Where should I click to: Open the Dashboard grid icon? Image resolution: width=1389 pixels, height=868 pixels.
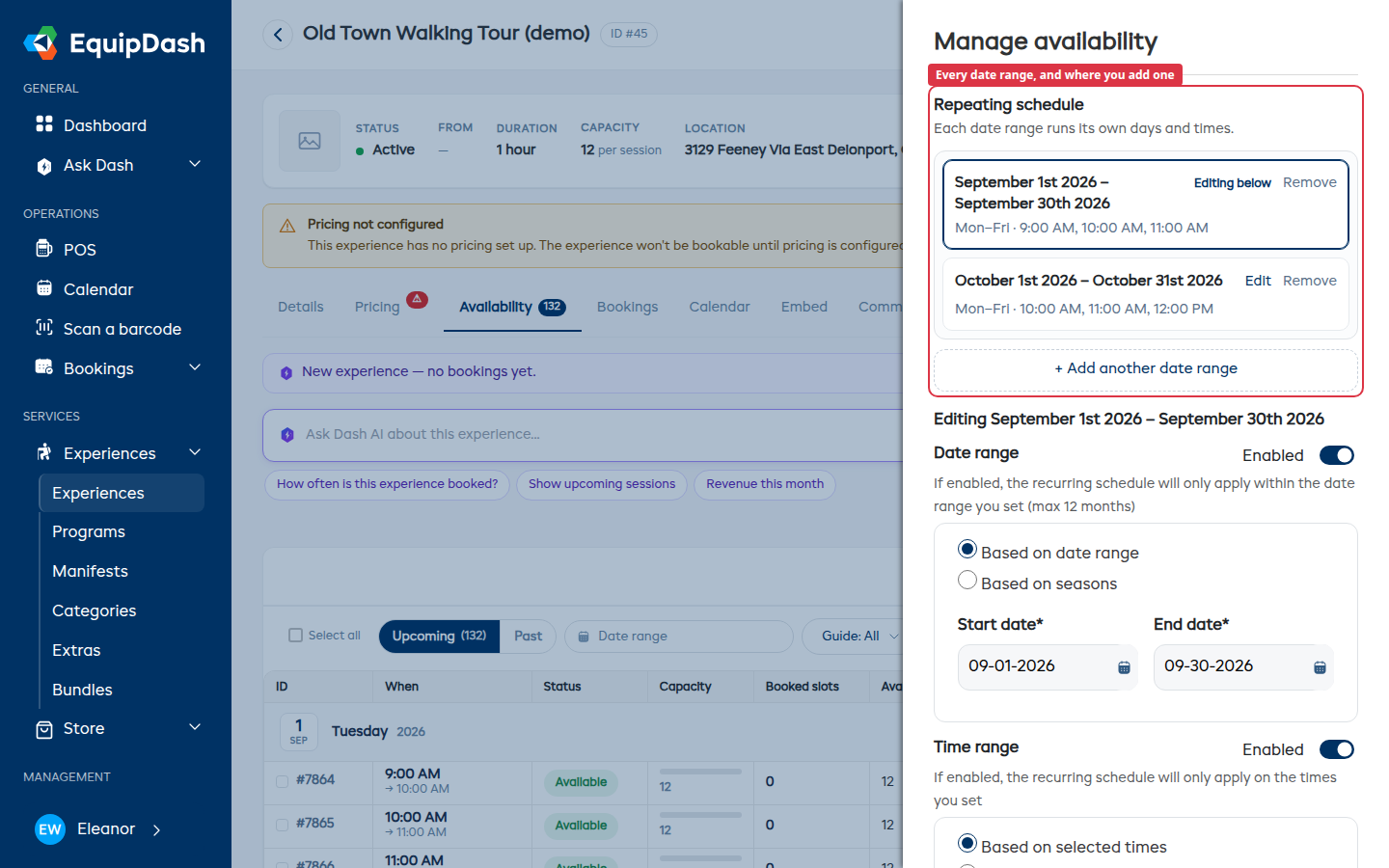44,124
